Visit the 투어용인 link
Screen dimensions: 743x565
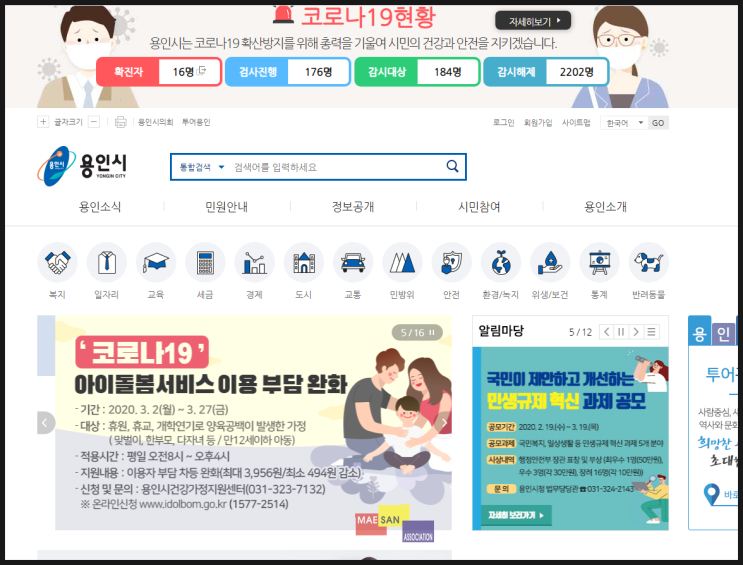point(196,122)
